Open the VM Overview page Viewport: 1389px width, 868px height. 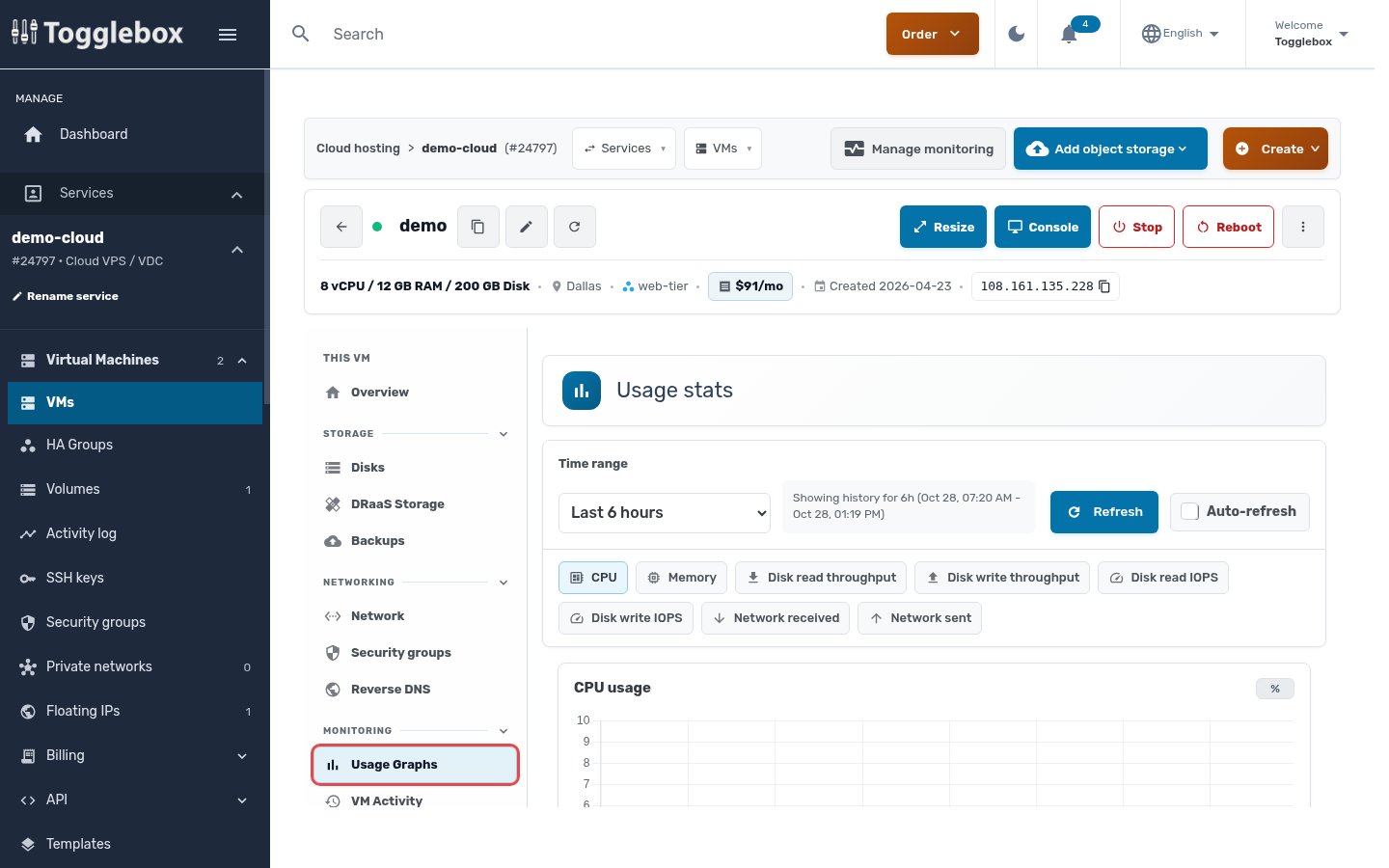[x=416, y=393]
